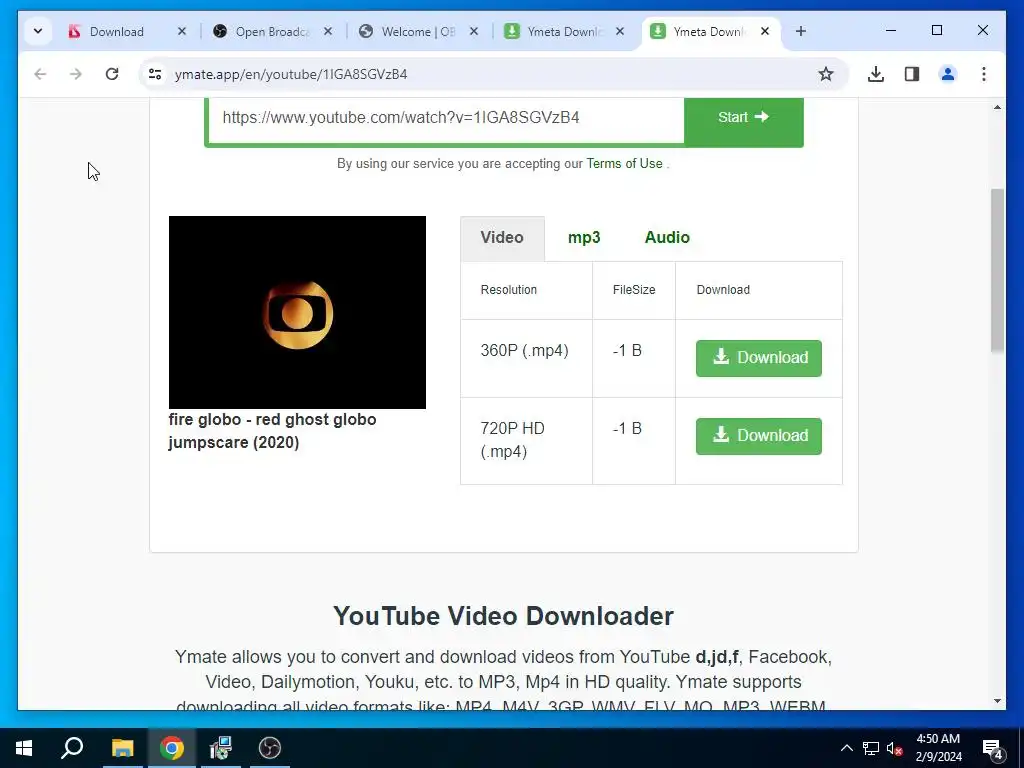Bookmark this page with the star icon
This screenshot has height=768, width=1024.
pos(825,74)
